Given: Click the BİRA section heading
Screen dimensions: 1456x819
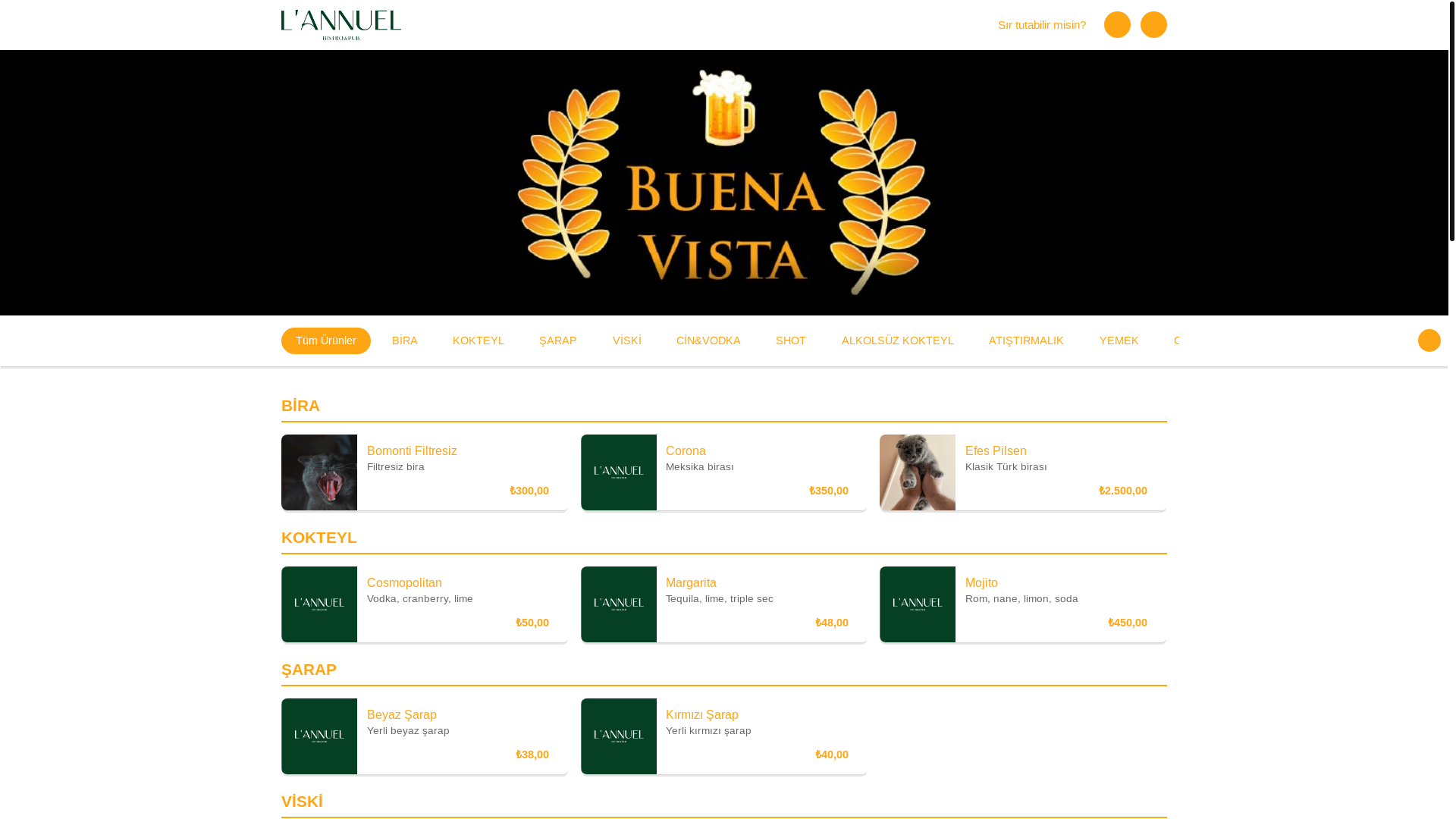Looking at the screenshot, I should point(300,406).
